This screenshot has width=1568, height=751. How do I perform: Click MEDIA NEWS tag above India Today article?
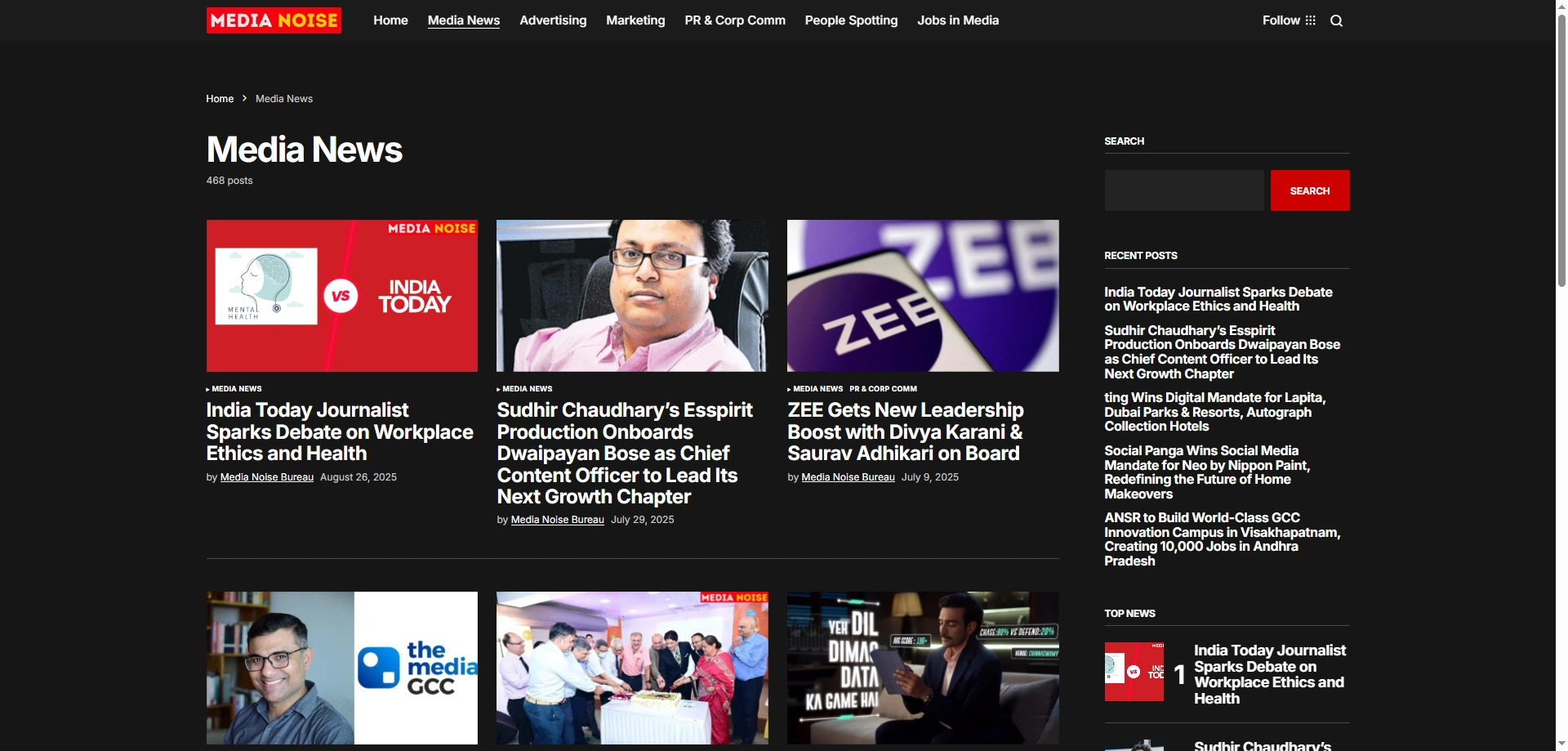click(237, 389)
